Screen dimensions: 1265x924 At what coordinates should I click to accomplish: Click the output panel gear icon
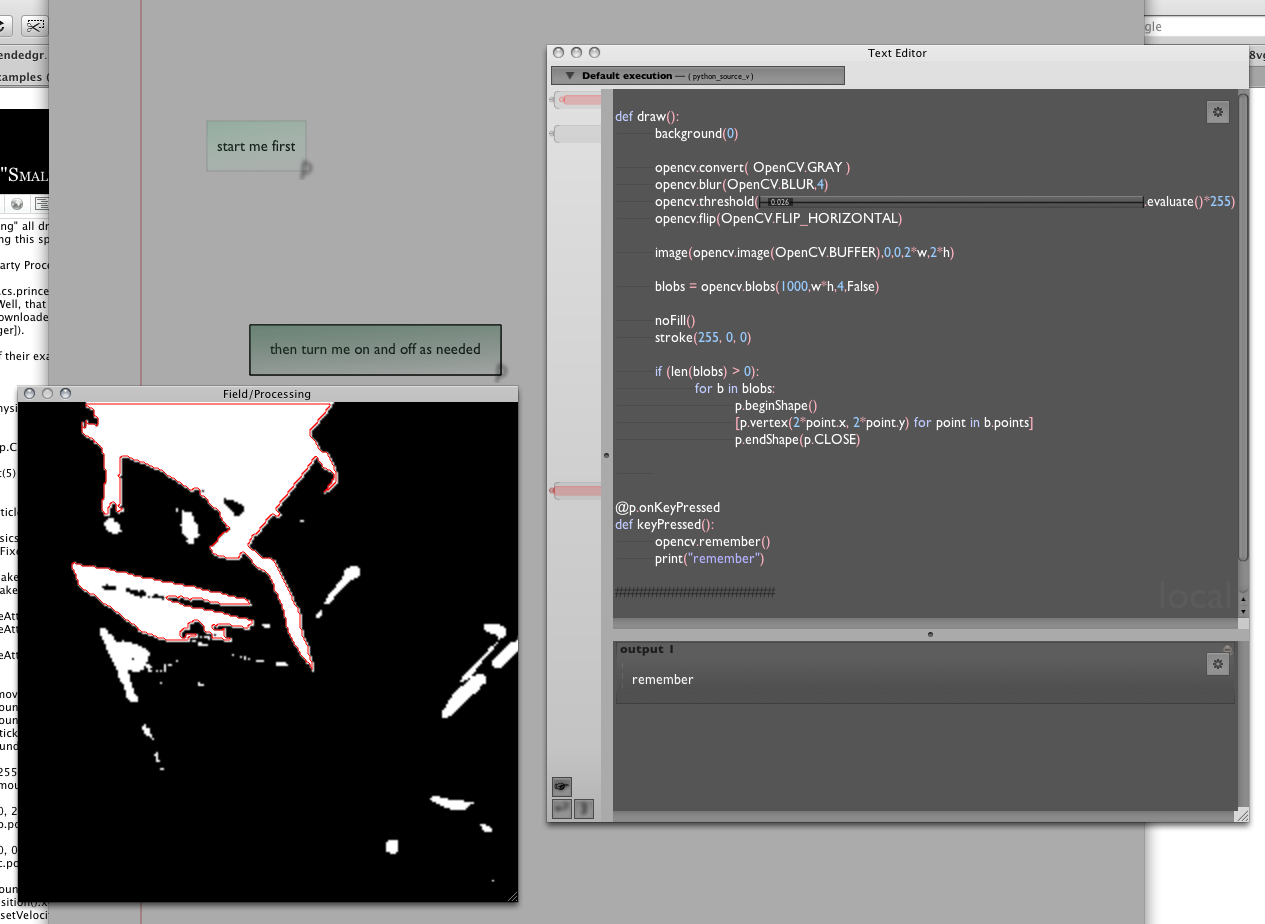(1217, 664)
